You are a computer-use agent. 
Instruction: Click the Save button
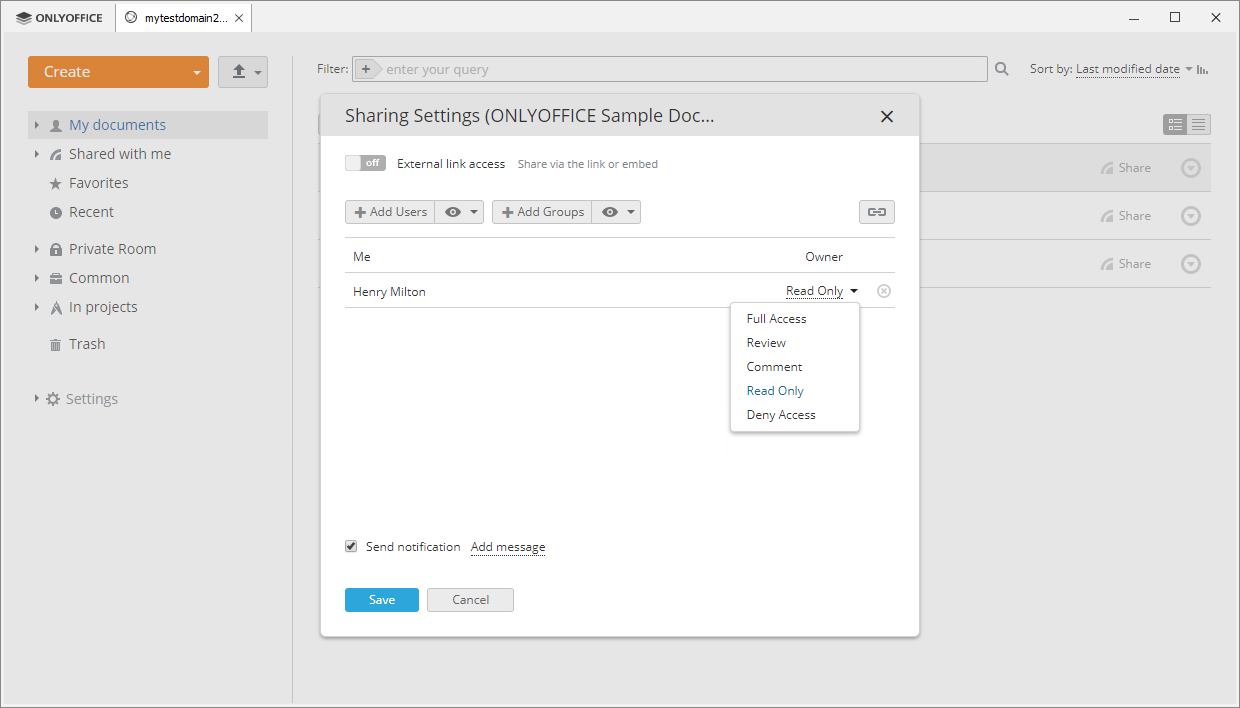pos(382,600)
